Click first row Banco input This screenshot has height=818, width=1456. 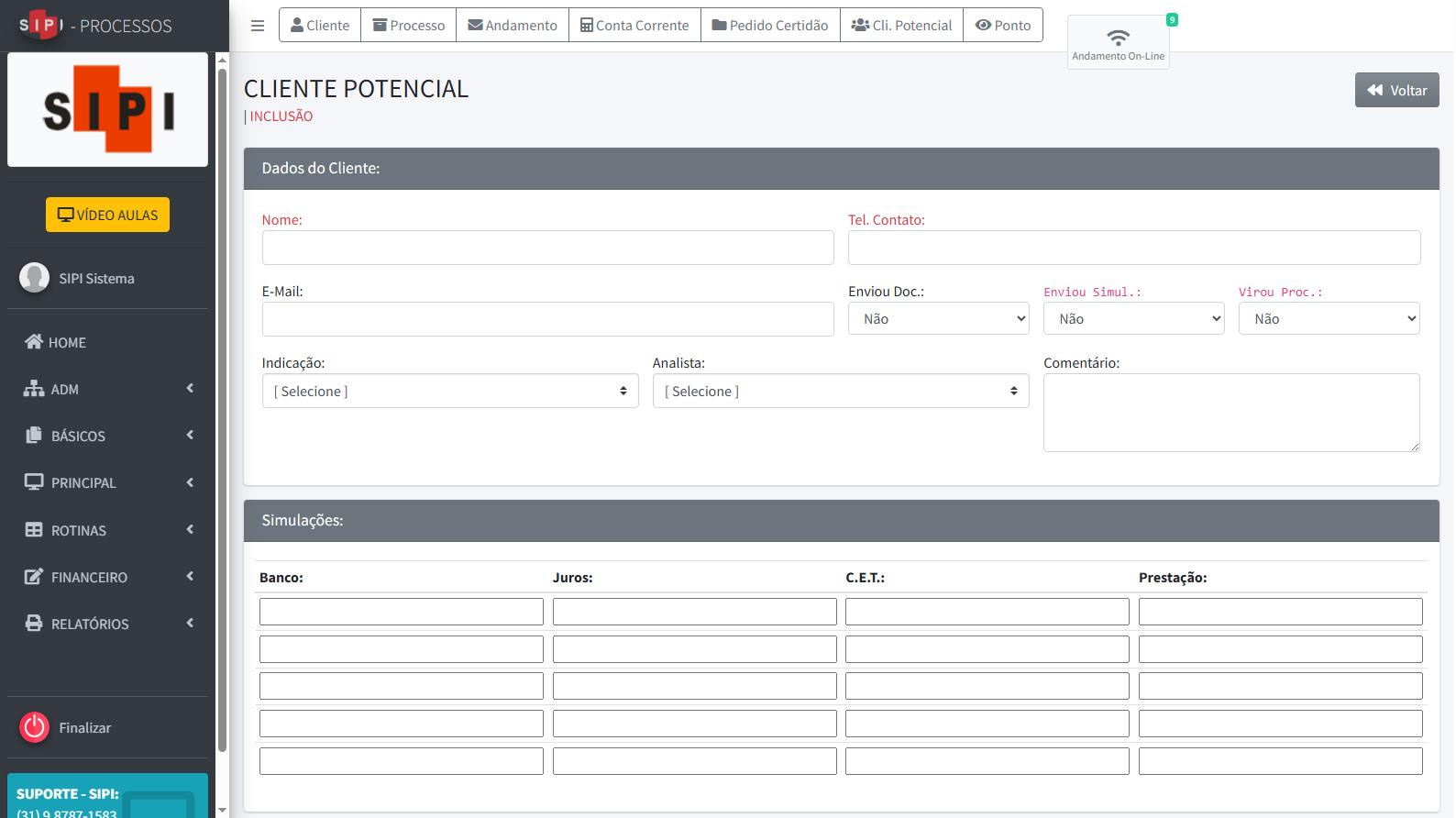coord(402,612)
